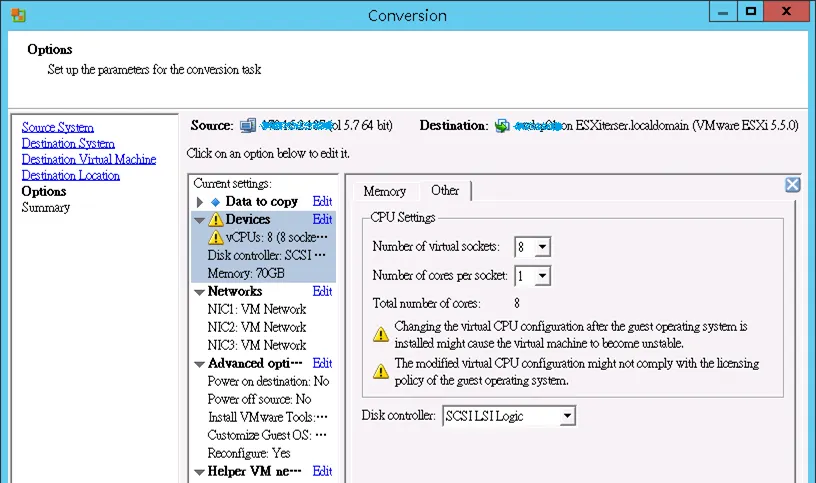Click the warning icon beside vCPUs entry
The image size is (816, 483).
(x=215, y=238)
